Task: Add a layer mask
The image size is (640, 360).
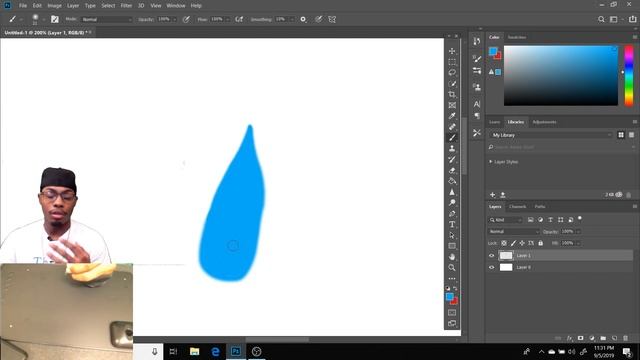Action: [580, 338]
